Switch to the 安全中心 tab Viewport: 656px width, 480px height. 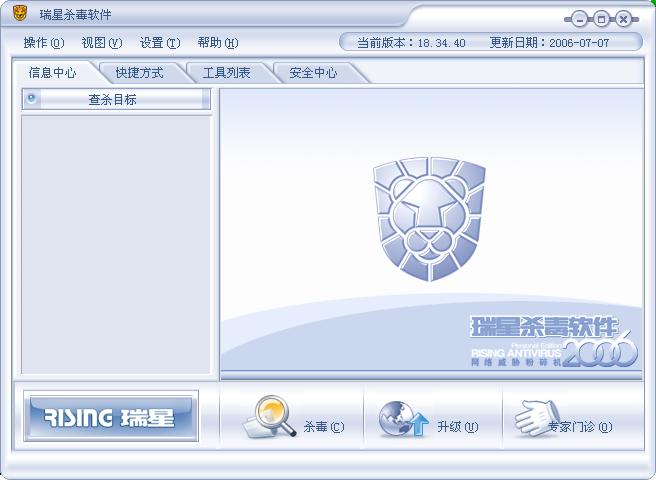coord(314,73)
